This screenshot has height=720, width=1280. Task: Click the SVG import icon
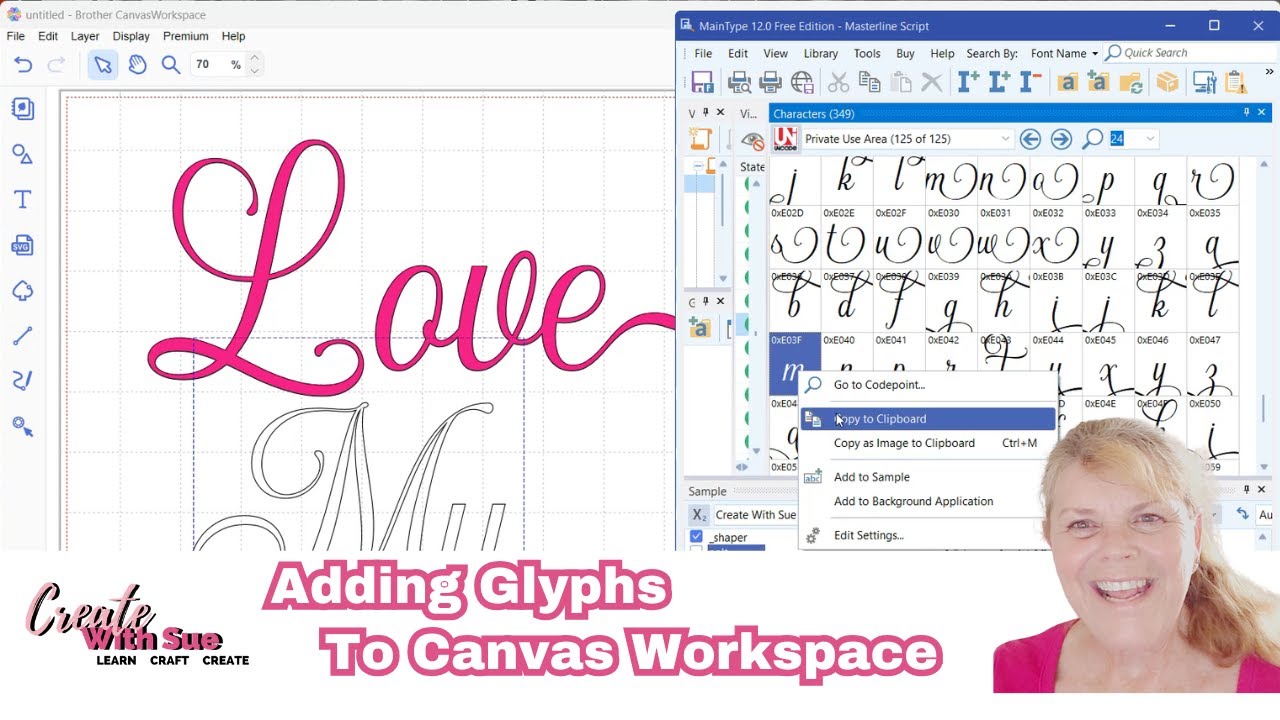click(x=22, y=245)
